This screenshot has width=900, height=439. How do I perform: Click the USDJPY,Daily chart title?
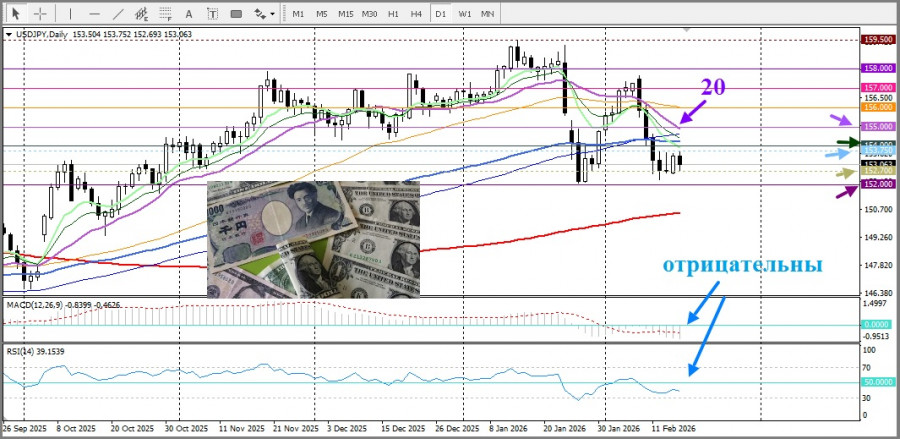click(x=40, y=34)
